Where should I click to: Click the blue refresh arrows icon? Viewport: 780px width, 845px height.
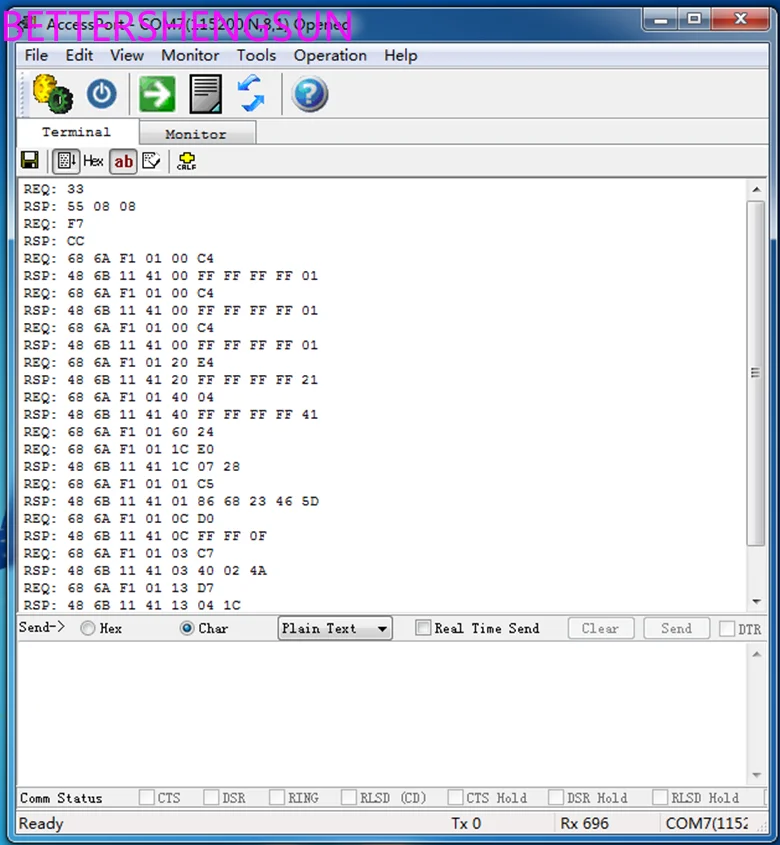coord(252,94)
